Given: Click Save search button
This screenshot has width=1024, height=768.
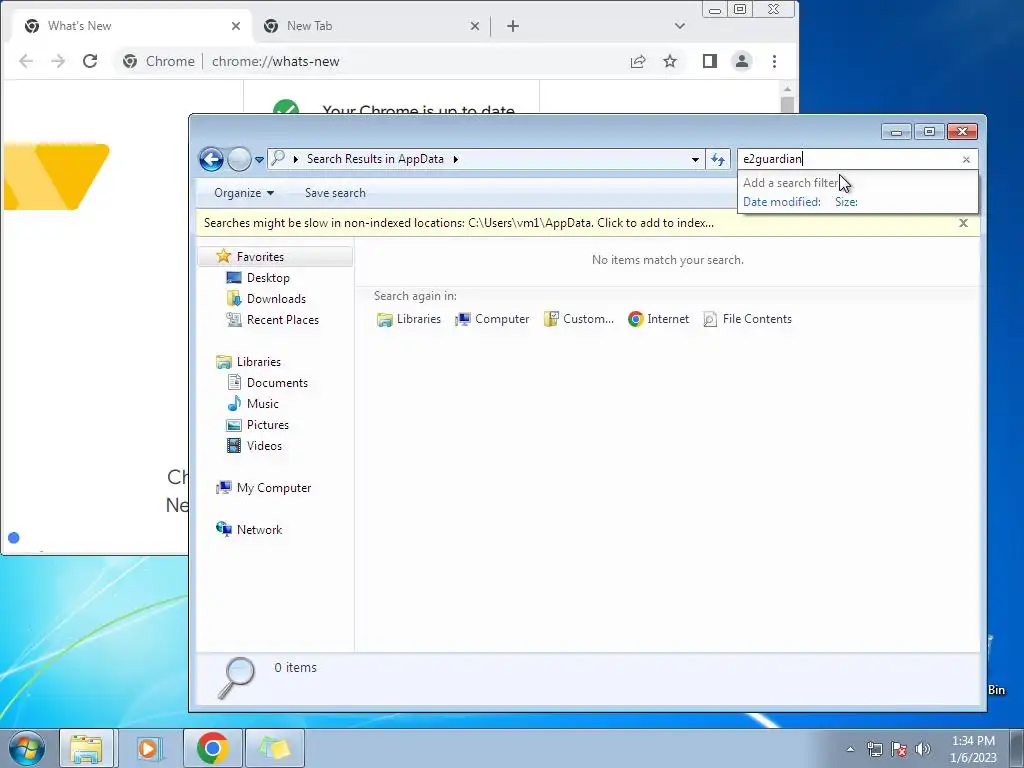Looking at the screenshot, I should coord(335,193).
